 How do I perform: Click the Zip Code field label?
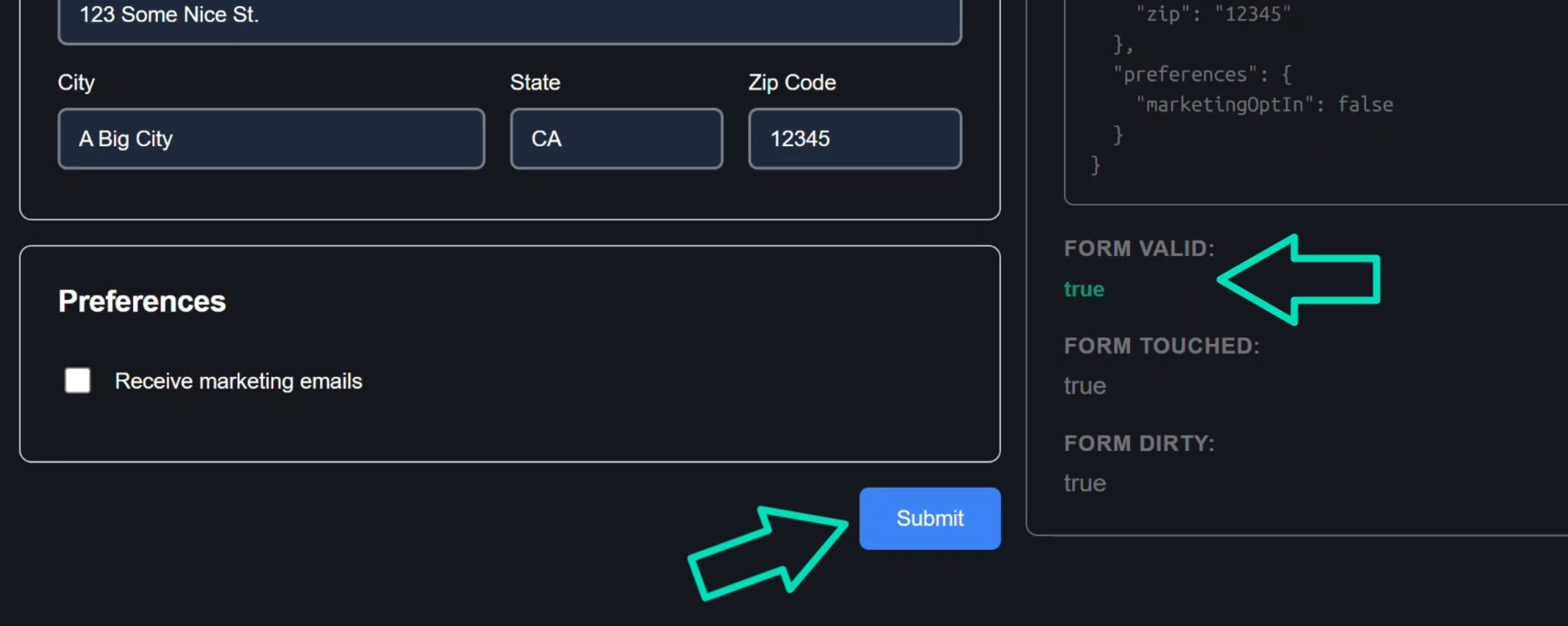coord(791,82)
